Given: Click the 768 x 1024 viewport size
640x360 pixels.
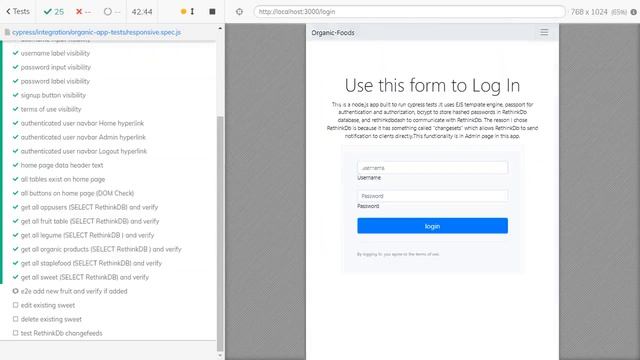Looking at the screenshot, I should pos(589,12).
